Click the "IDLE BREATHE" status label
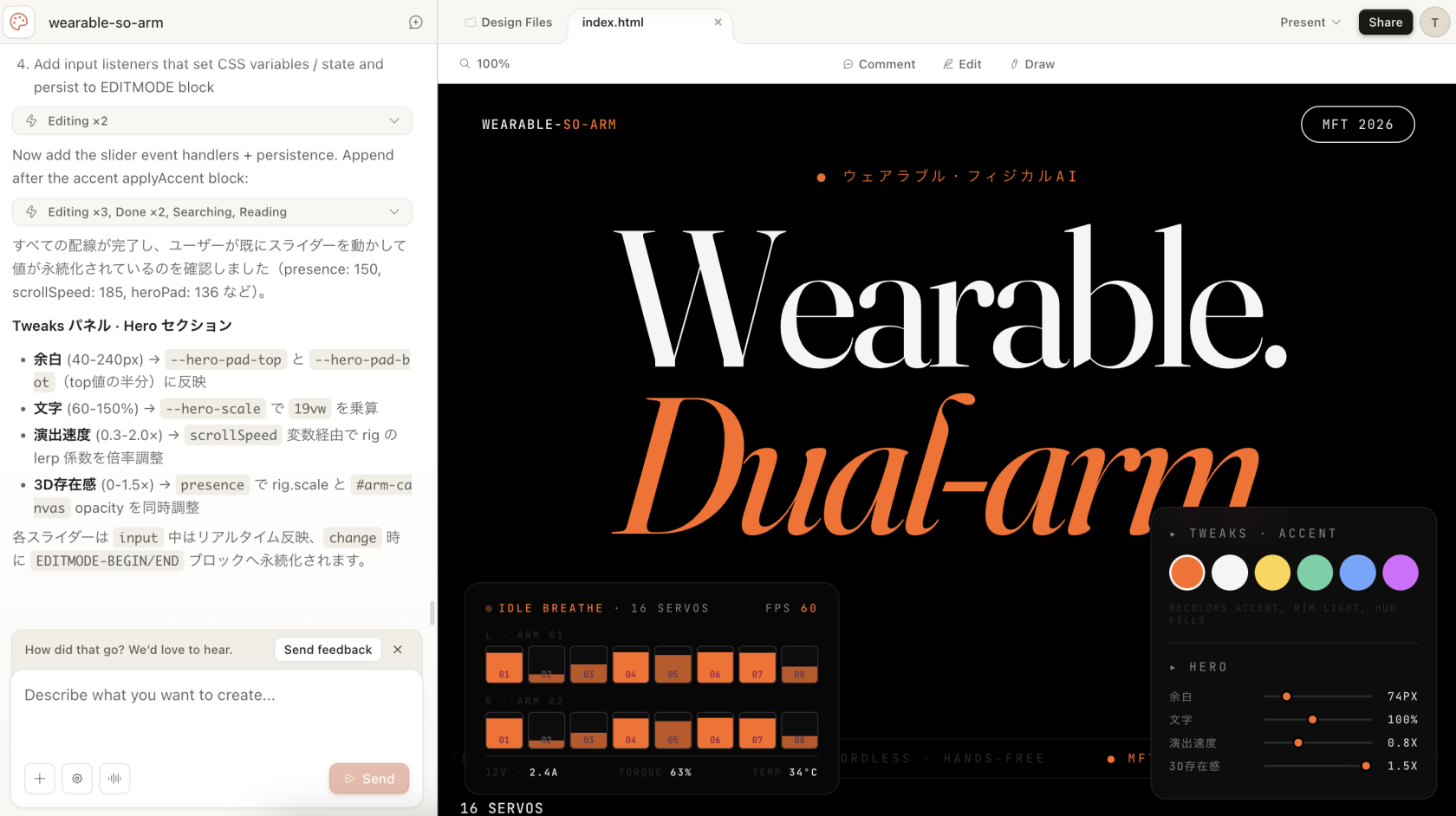This screenshot has width=1456, height=816. (x=550, y=609)
